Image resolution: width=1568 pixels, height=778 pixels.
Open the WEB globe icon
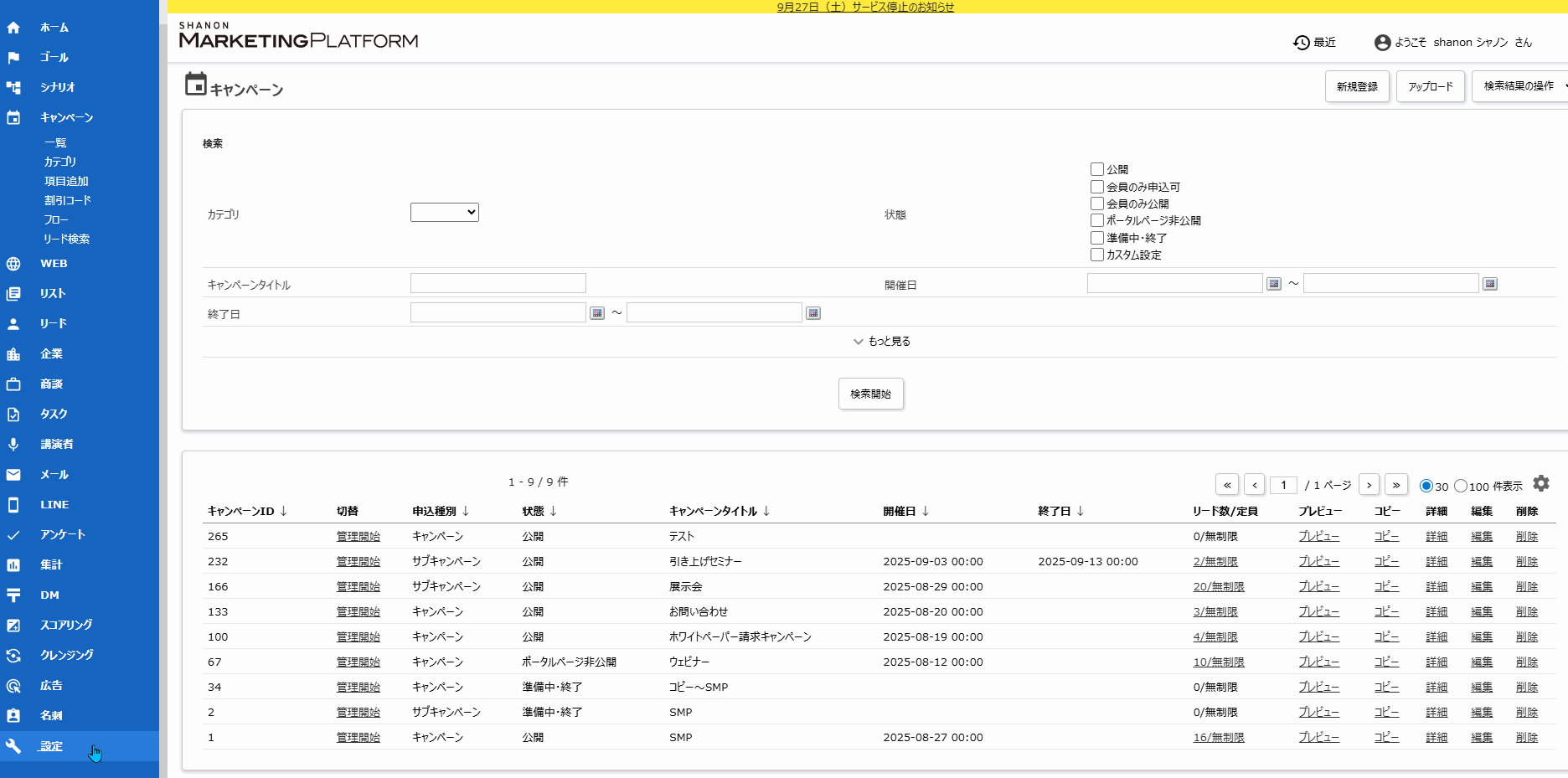point(13,264)
